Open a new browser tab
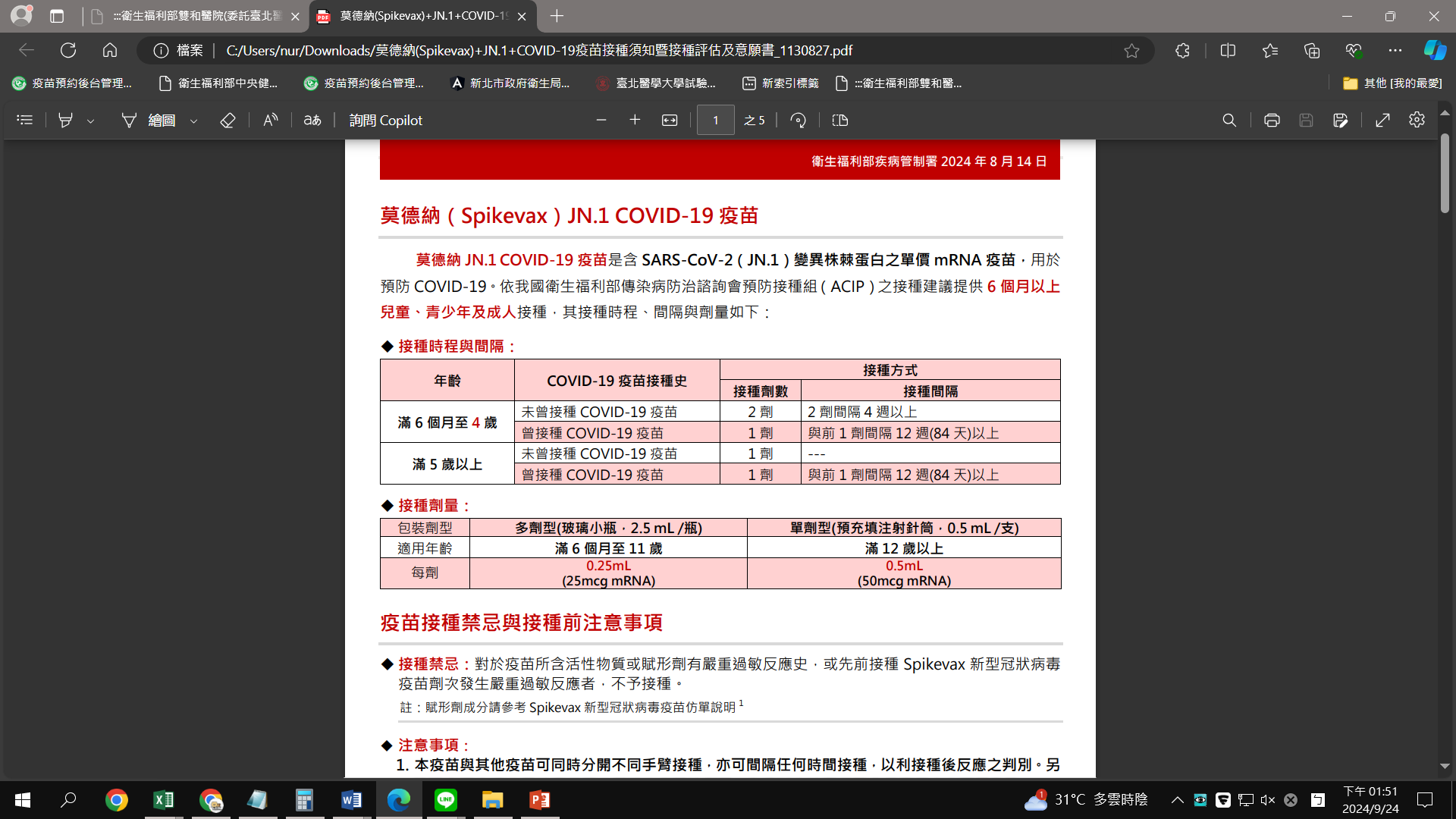 [x=557, y=16]
